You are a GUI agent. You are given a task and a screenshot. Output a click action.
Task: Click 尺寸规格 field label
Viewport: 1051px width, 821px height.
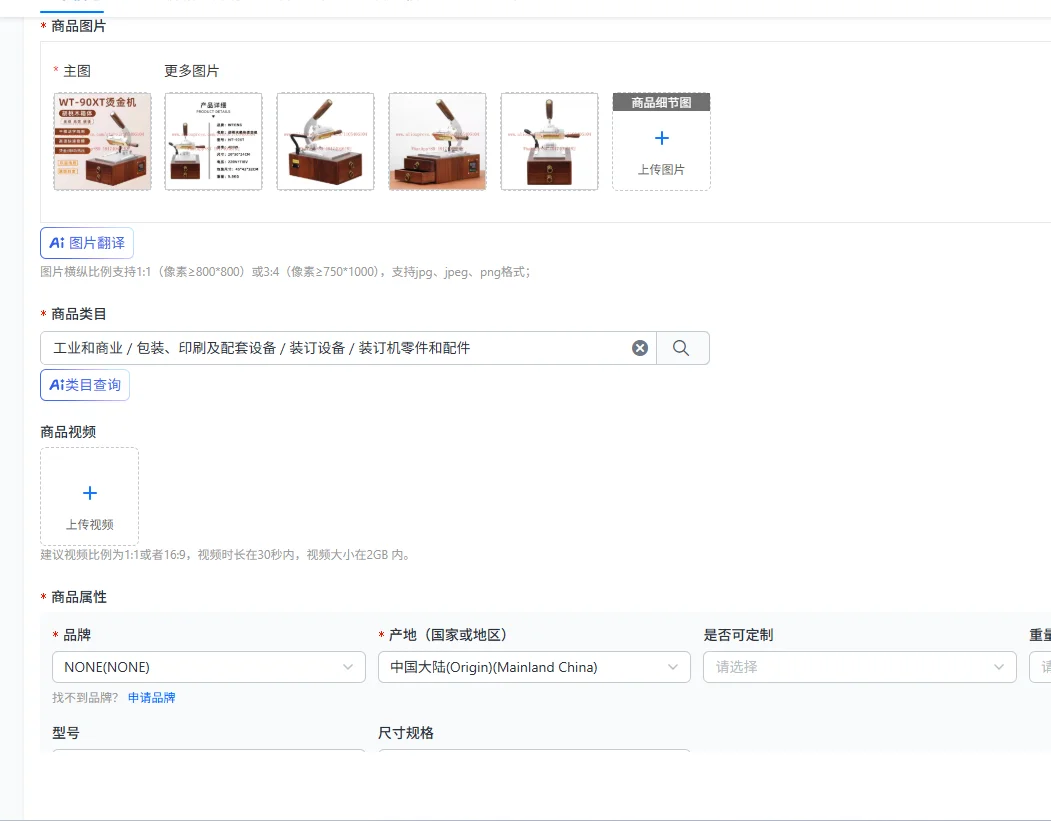pyautogui.click(x=406, y=733)
